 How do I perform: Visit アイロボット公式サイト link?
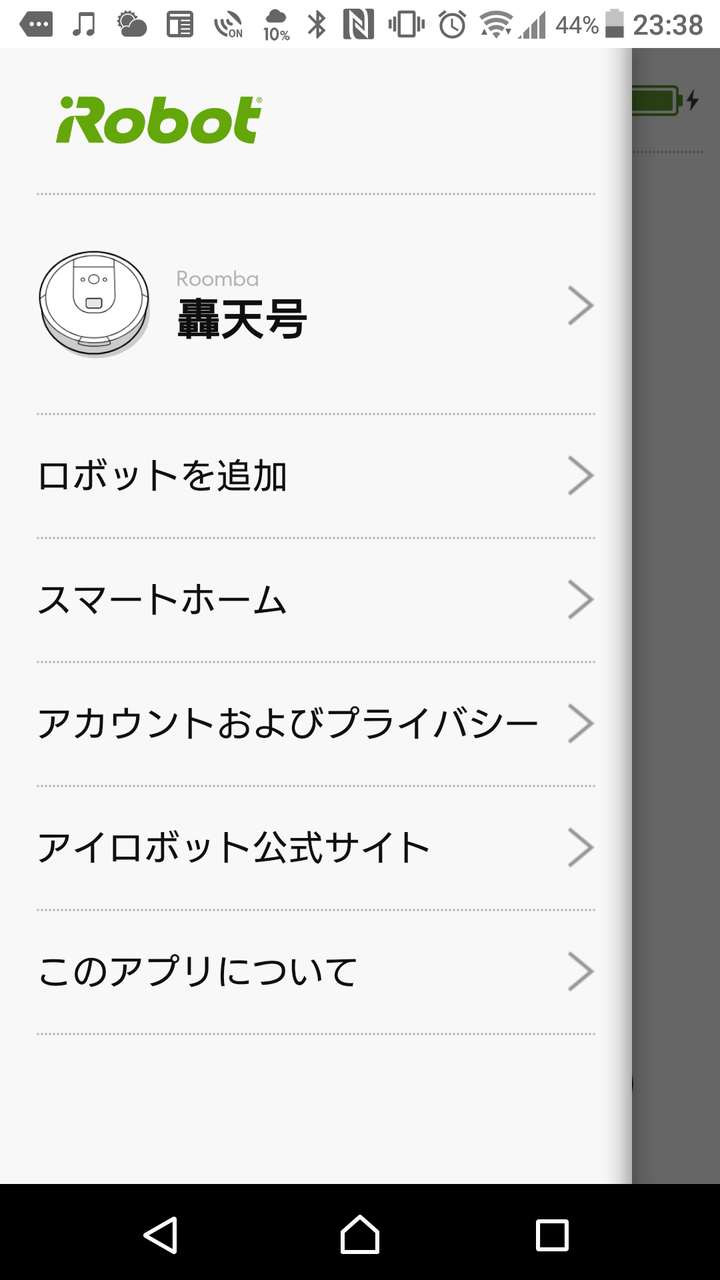(x=316, y=848)
